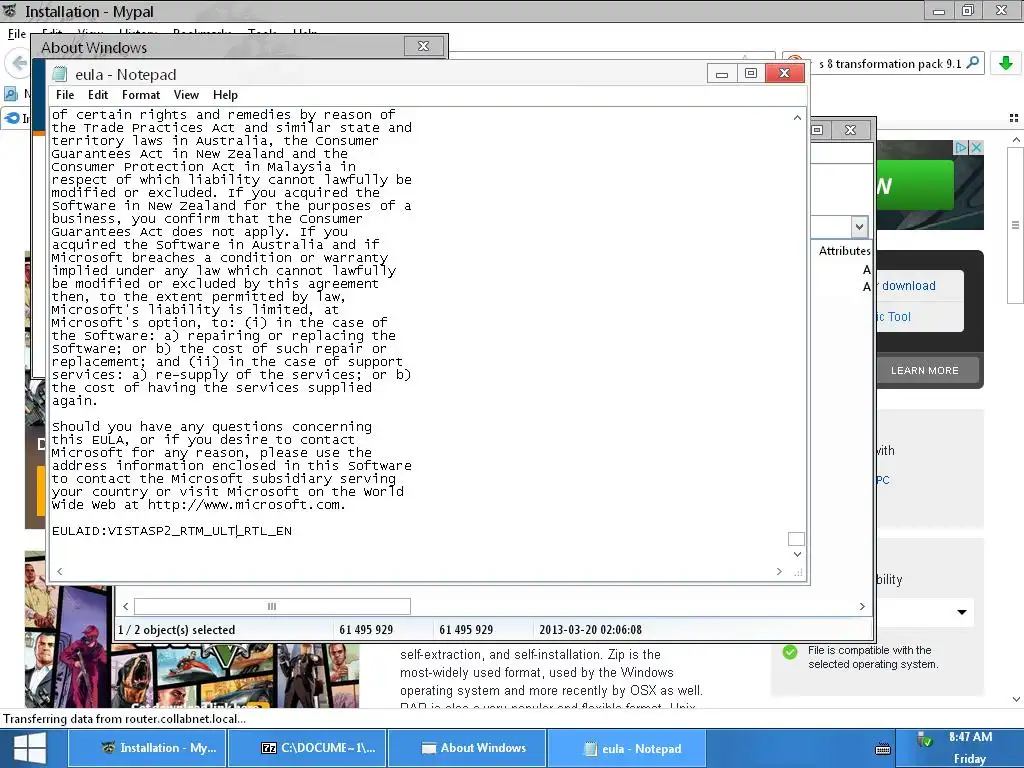Click the EULAID:VISTASP2_RTM_ULT_RTL_EN line
Screen dimensions: 1024x768
[x=172, y=531]
